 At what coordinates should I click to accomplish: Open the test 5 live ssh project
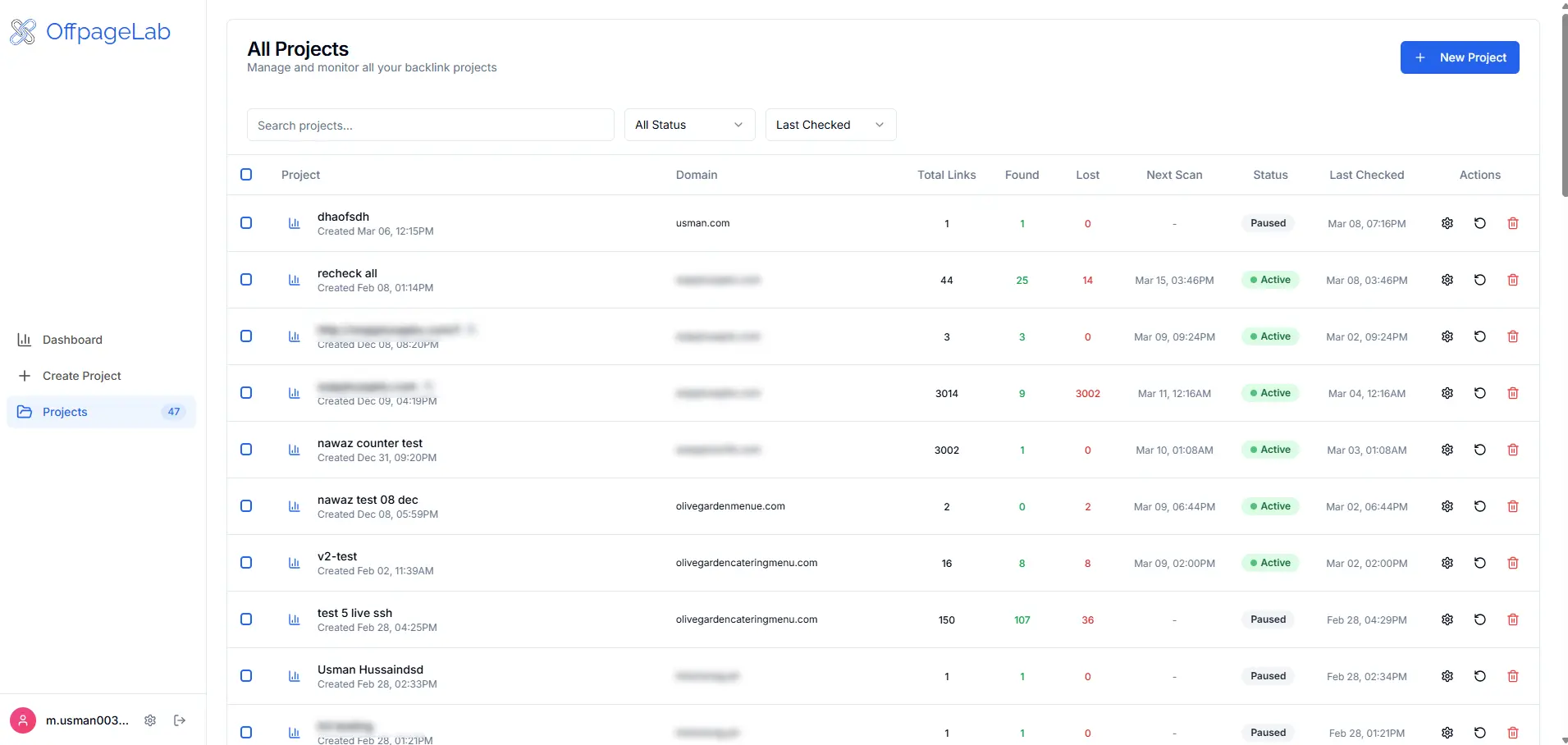click(354, 613)
